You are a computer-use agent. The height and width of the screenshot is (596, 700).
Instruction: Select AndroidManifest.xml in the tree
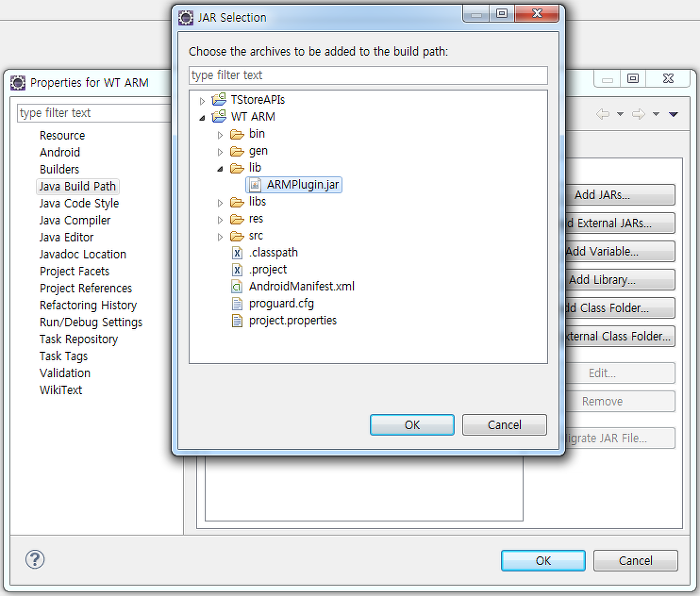click(x=302, y=287)
